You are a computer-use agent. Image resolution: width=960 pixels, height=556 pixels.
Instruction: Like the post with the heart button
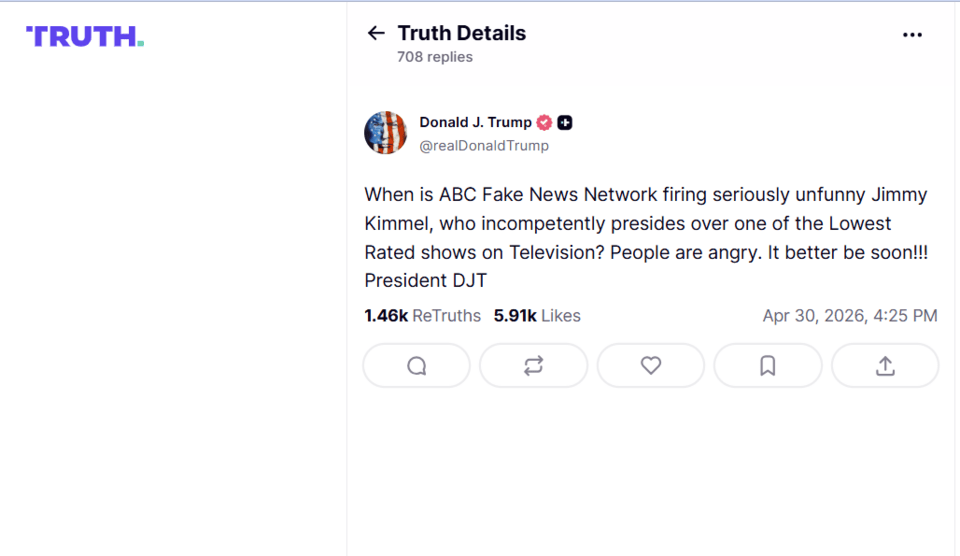(651, 366)
